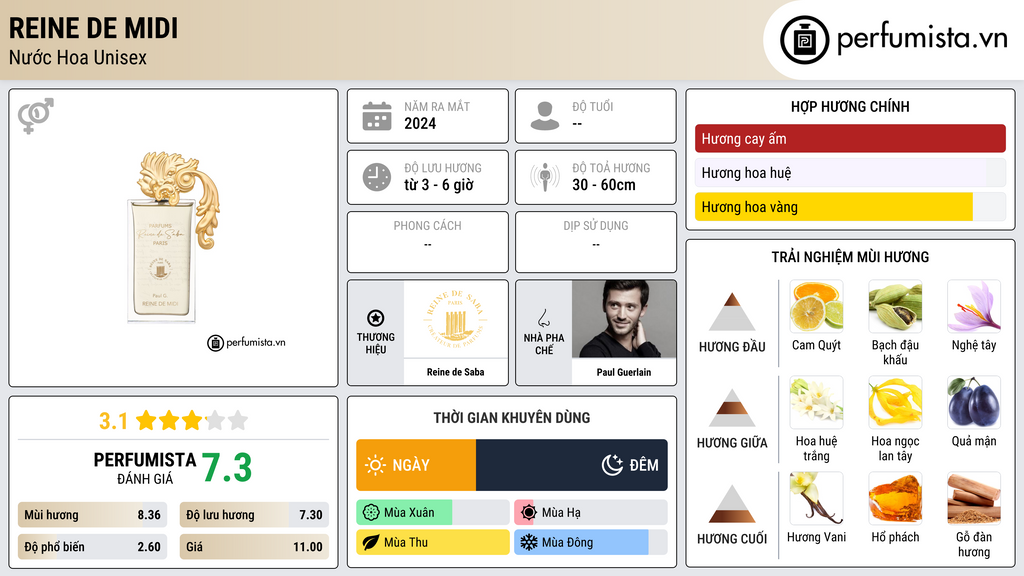This screenshot has width=1024, height=576.
Task: Click the Hoa ngọc lan tây image
Action: tap(895, 402)
